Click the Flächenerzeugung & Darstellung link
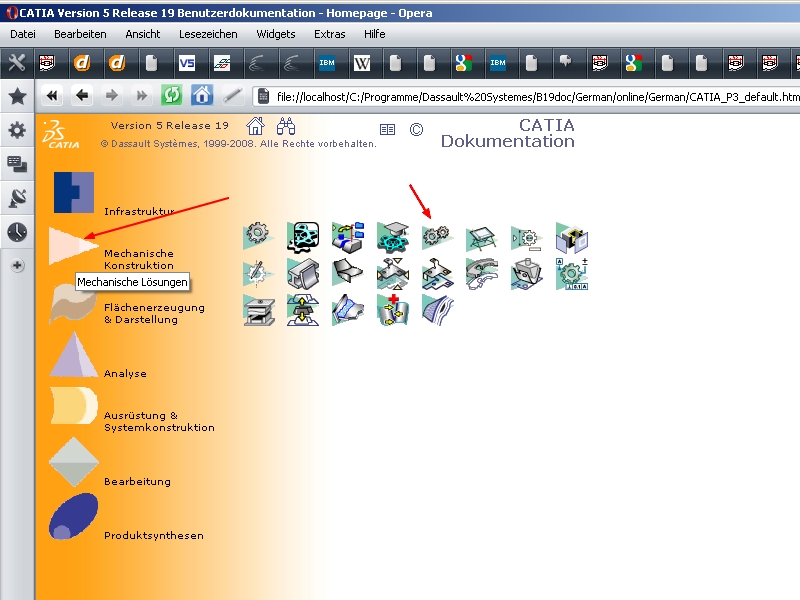This screenshot has width=800, height=600. (154, 313)
